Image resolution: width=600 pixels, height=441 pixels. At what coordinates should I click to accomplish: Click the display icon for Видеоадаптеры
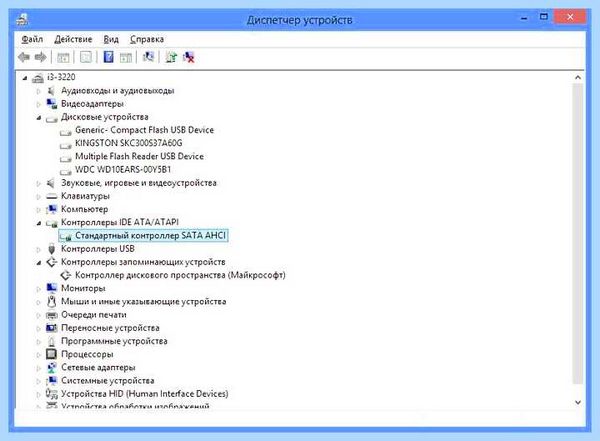tap(51, 104)
